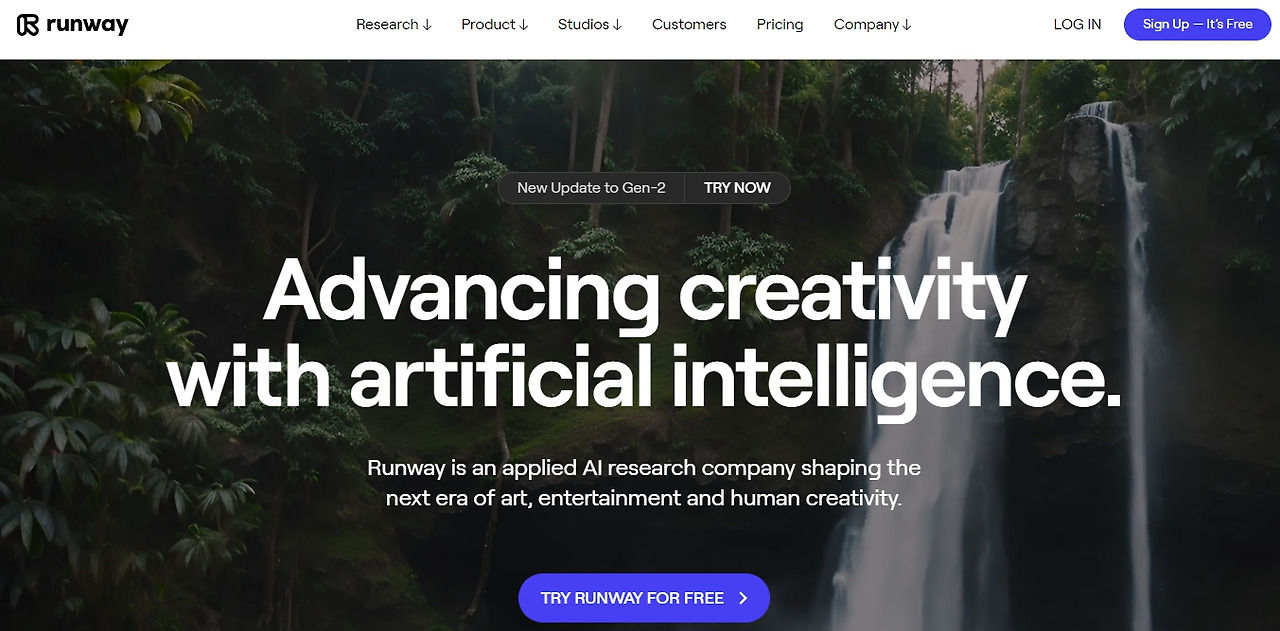Click the LOG IN link

(x=1077, y=24)
